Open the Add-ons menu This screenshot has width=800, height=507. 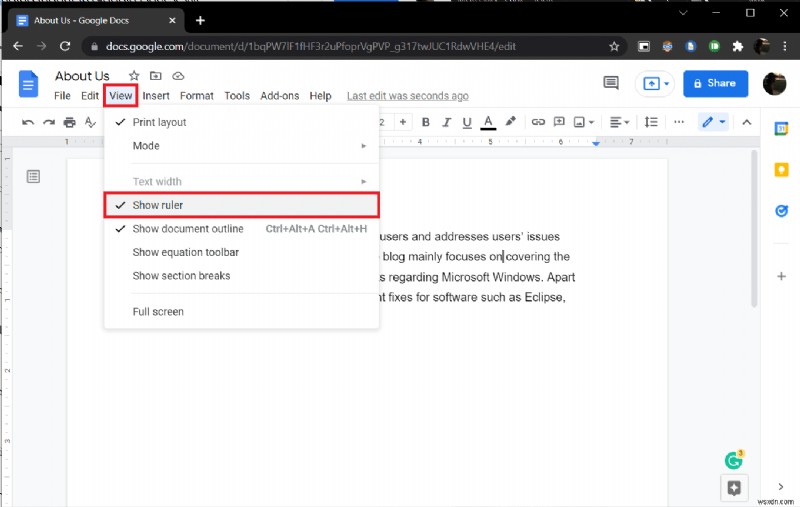280,96
